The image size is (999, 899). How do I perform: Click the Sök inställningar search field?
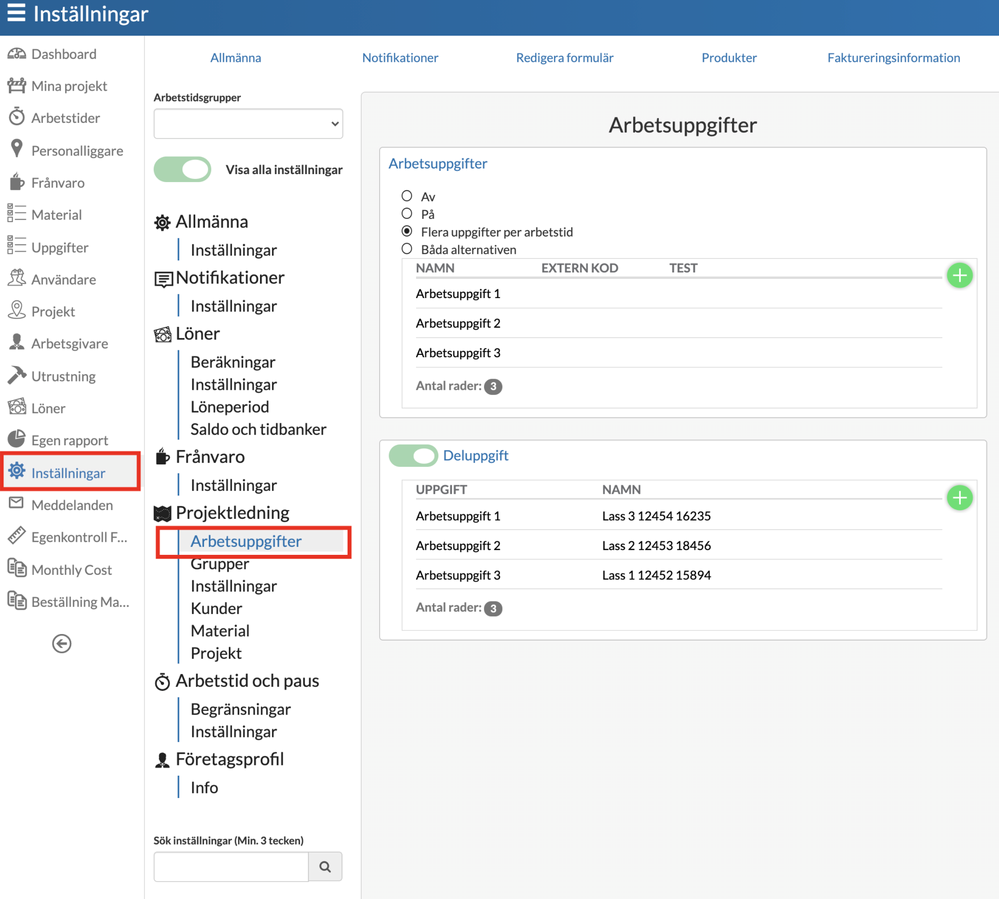[x=231, y=867]
